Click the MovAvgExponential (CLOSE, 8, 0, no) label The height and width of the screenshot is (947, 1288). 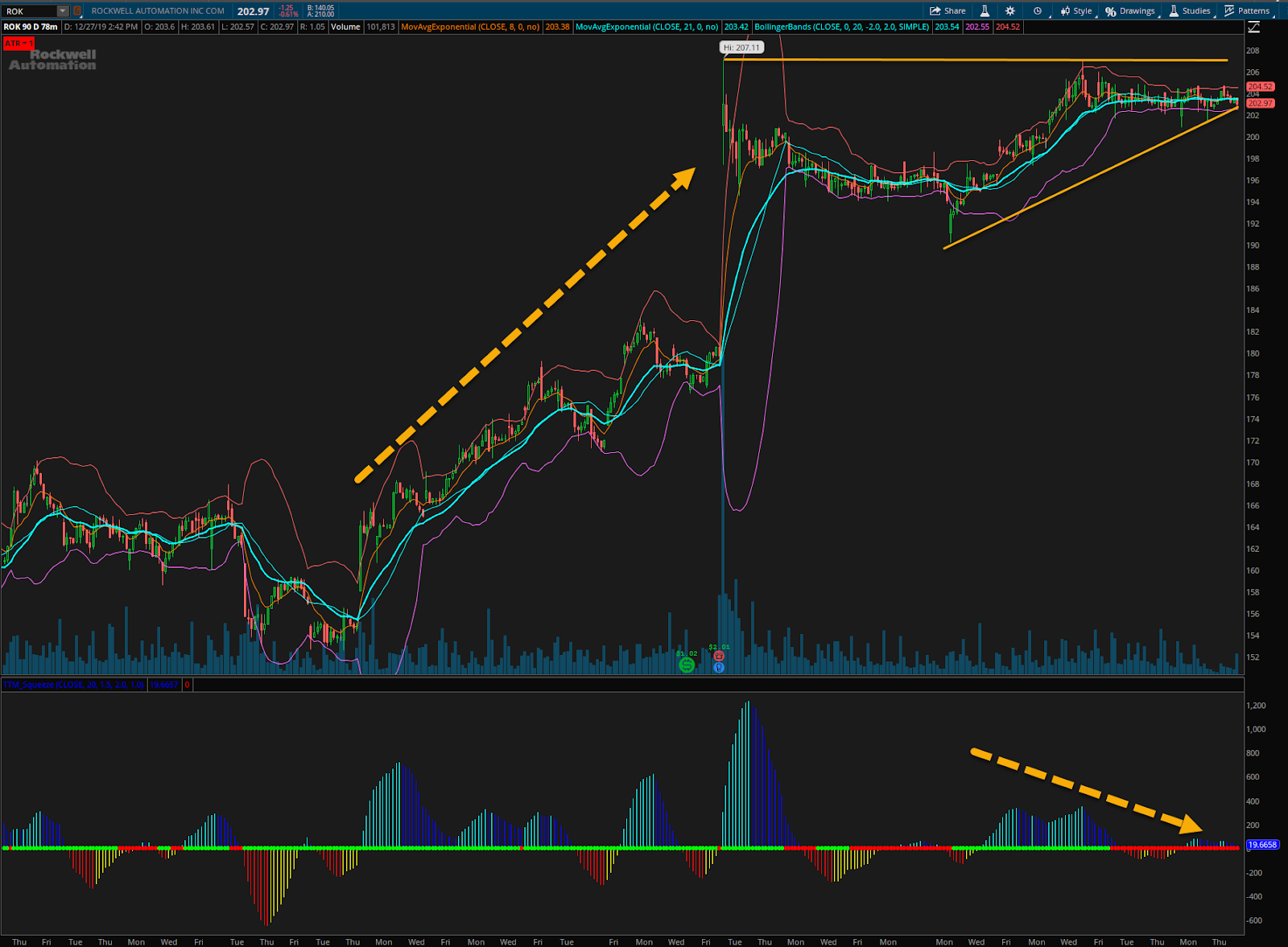click(470, 27)
